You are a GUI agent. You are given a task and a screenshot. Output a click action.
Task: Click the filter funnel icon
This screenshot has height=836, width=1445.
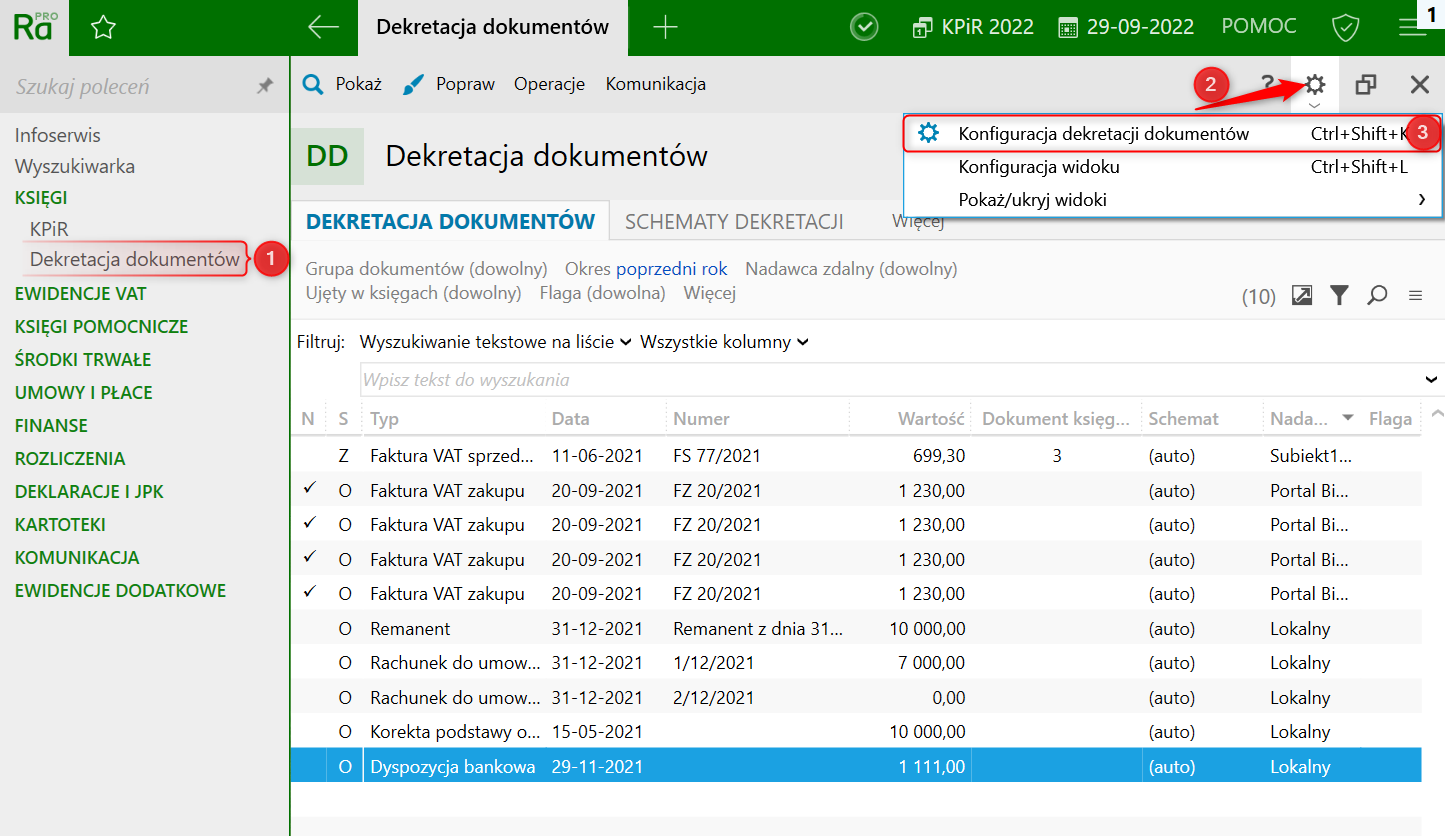[1339, 295]
